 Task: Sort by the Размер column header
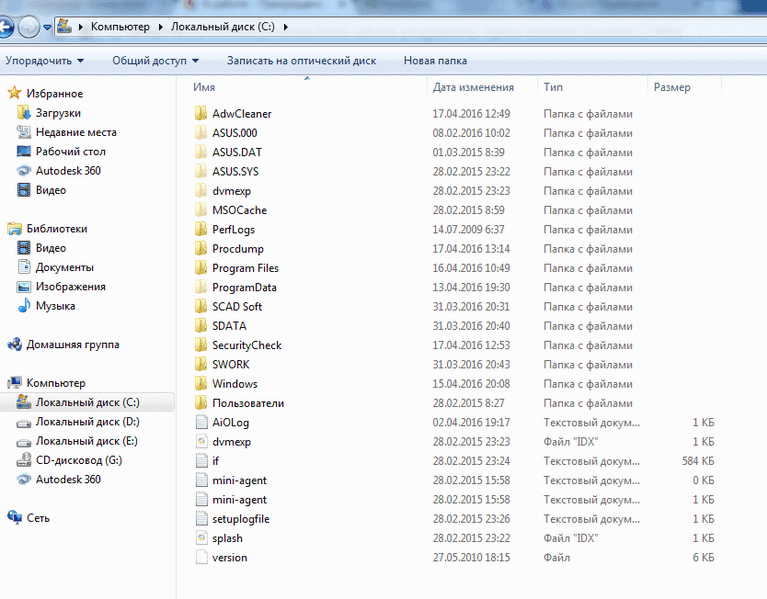[x=672, y=87]
